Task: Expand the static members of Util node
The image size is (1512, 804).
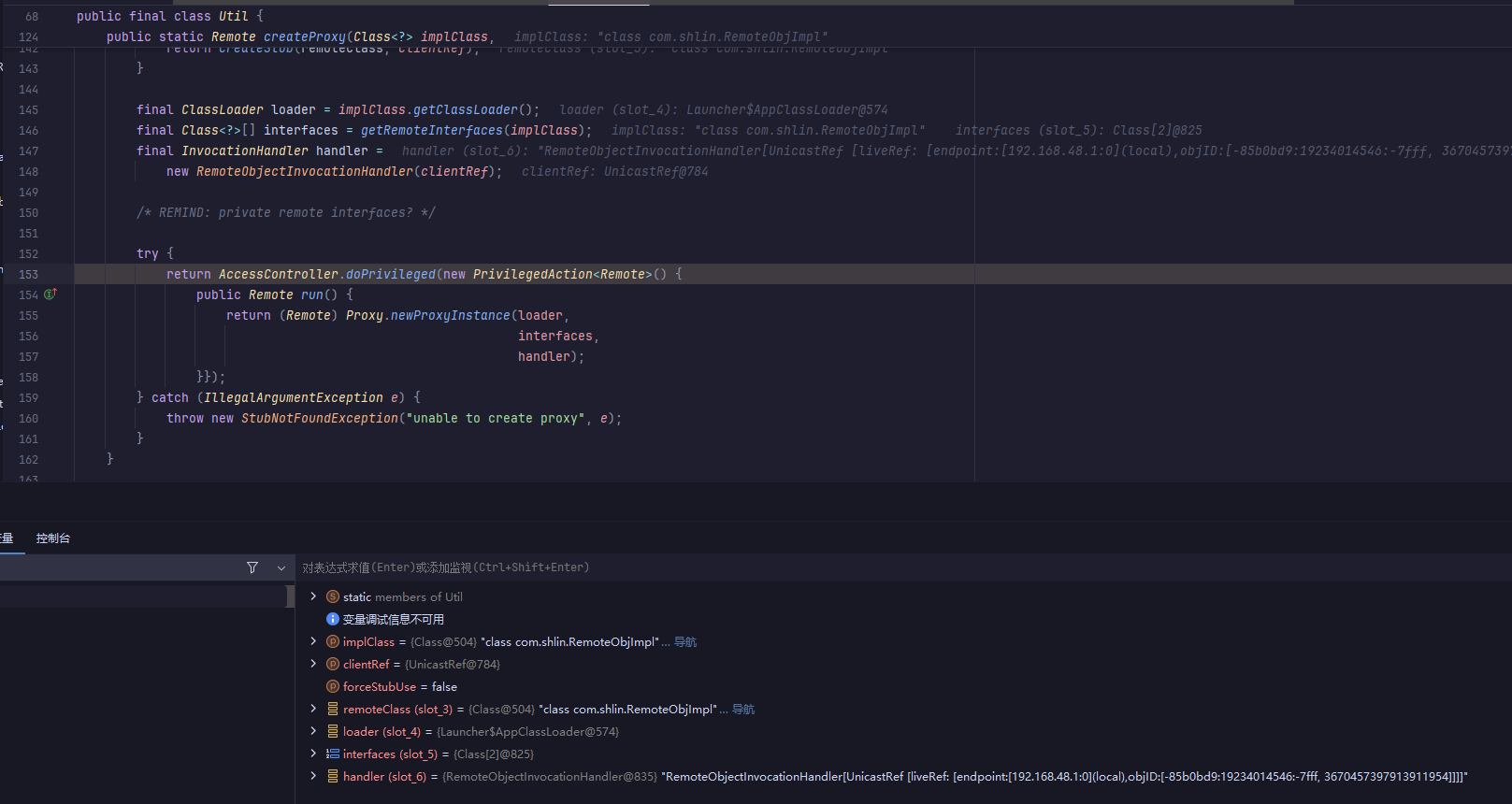Action: [313, 596]
